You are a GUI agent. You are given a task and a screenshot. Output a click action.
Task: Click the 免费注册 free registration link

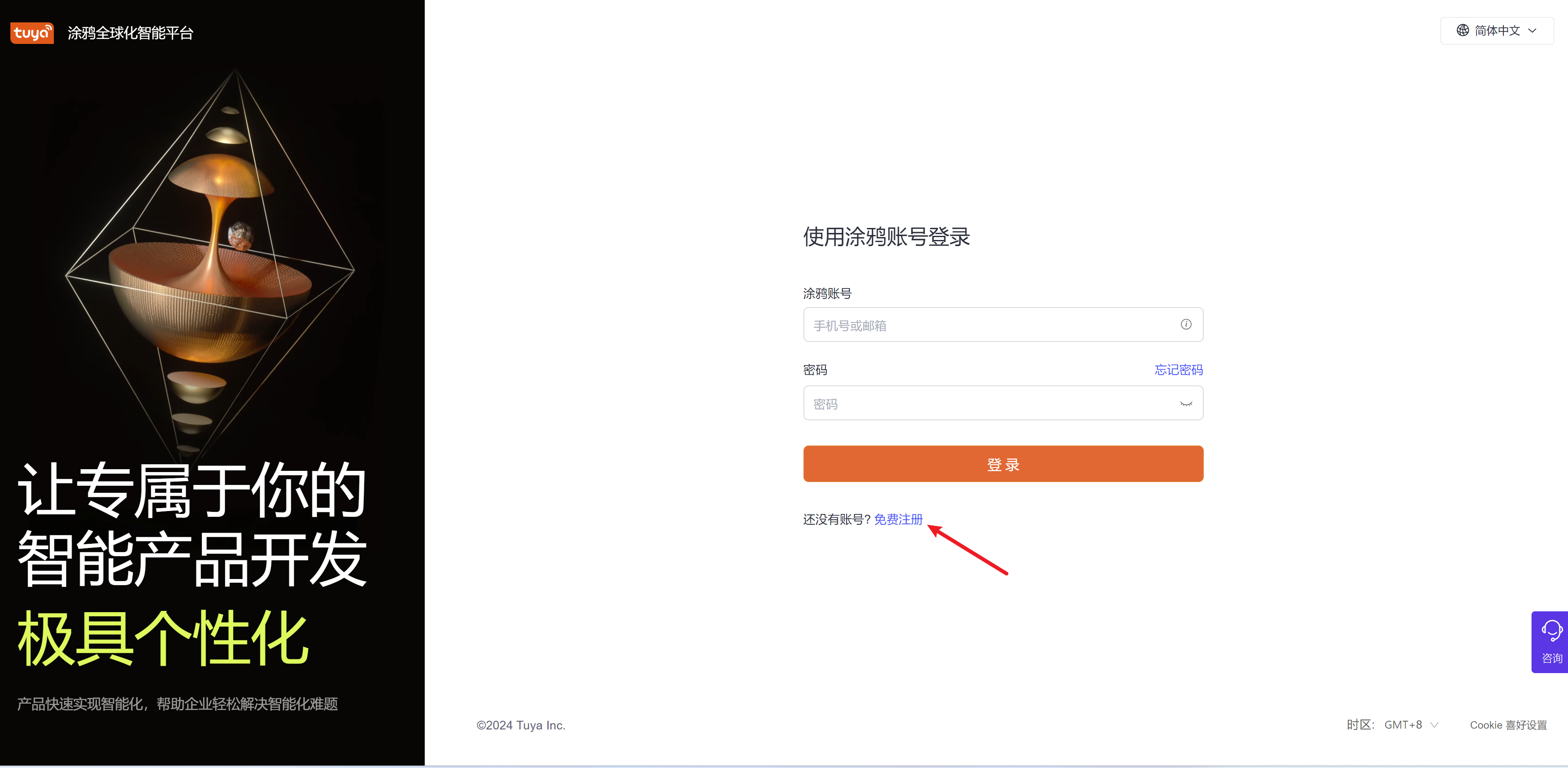point(898,519)
